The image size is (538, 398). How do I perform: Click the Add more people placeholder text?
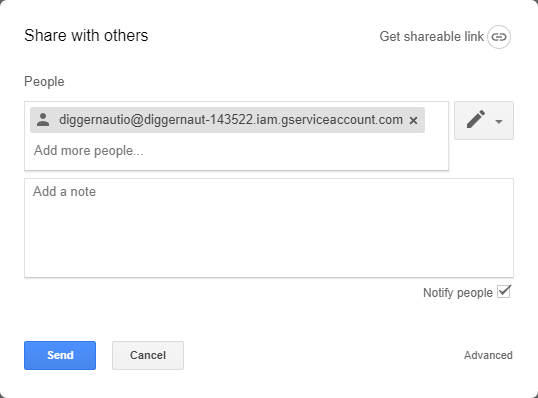pyautogui.click(x=89, y=151)
